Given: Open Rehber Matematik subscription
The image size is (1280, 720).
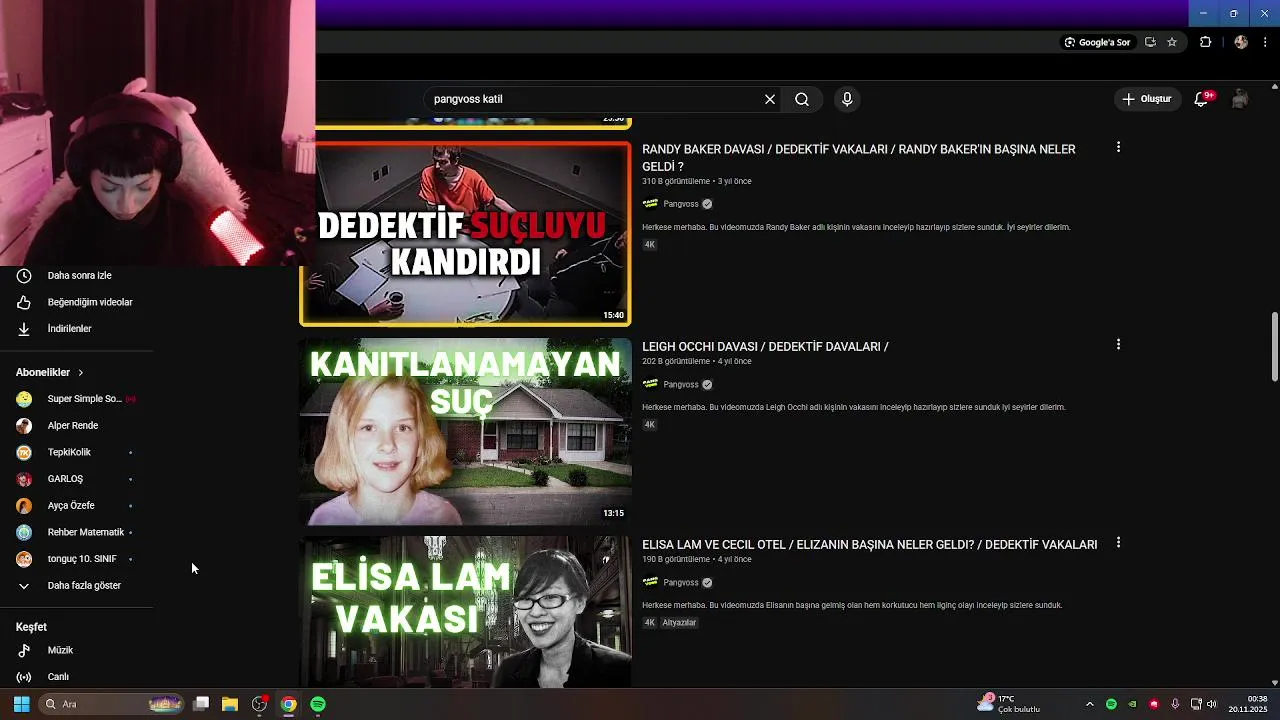Looking at the screenshot, I should 76,533.
